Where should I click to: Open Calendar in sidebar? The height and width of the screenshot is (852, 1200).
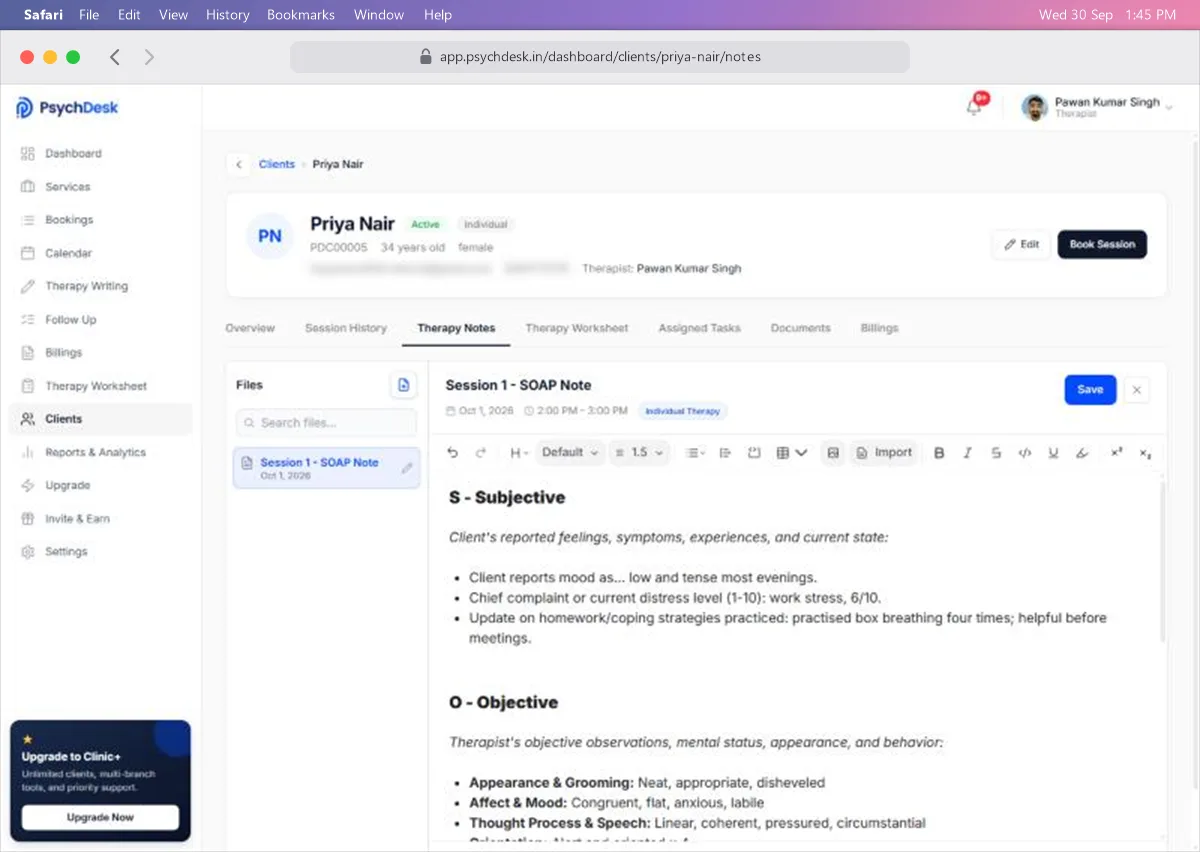click(100, 253)
